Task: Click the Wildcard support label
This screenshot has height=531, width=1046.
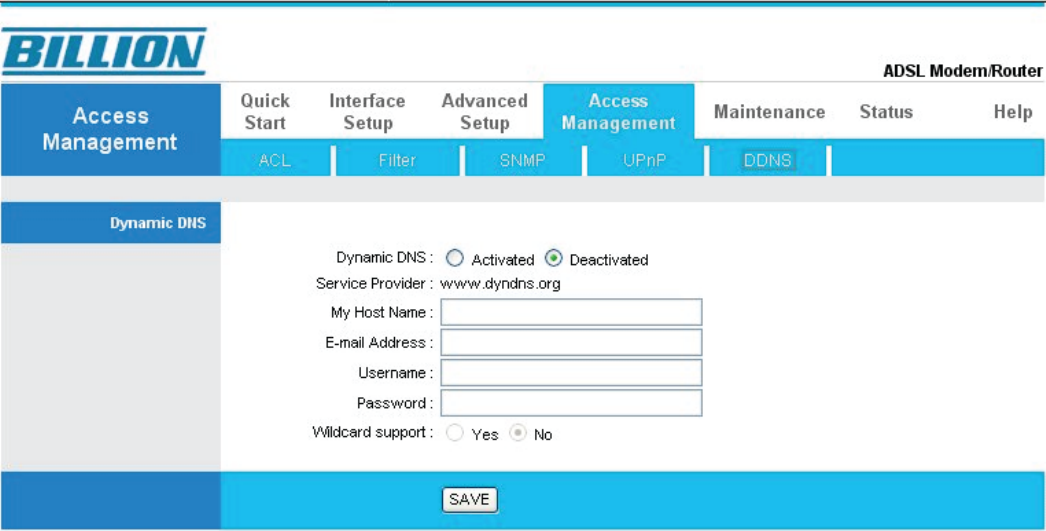Action: [x=372, y=432]
